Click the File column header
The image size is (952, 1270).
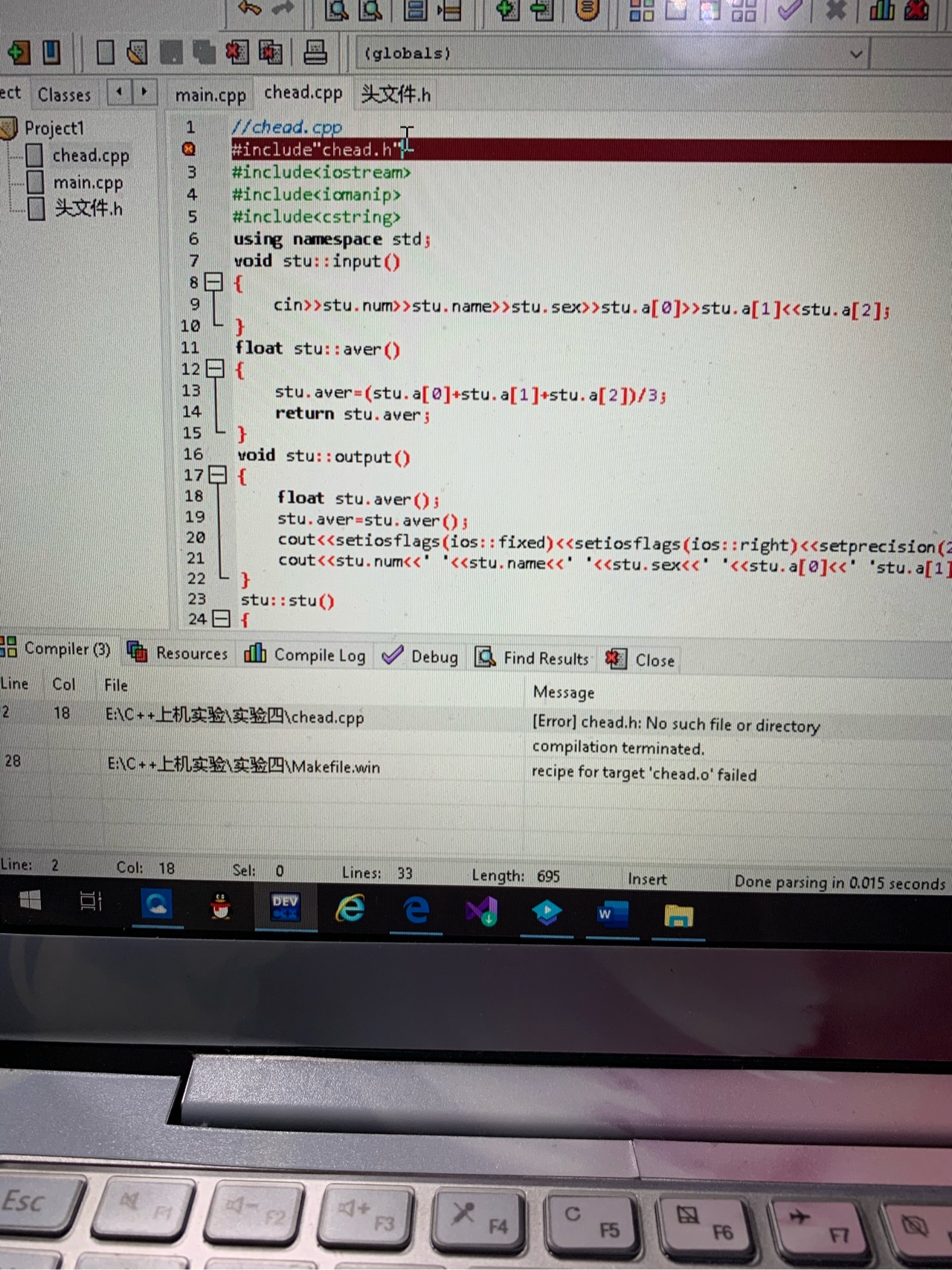(x=115, y=685)
